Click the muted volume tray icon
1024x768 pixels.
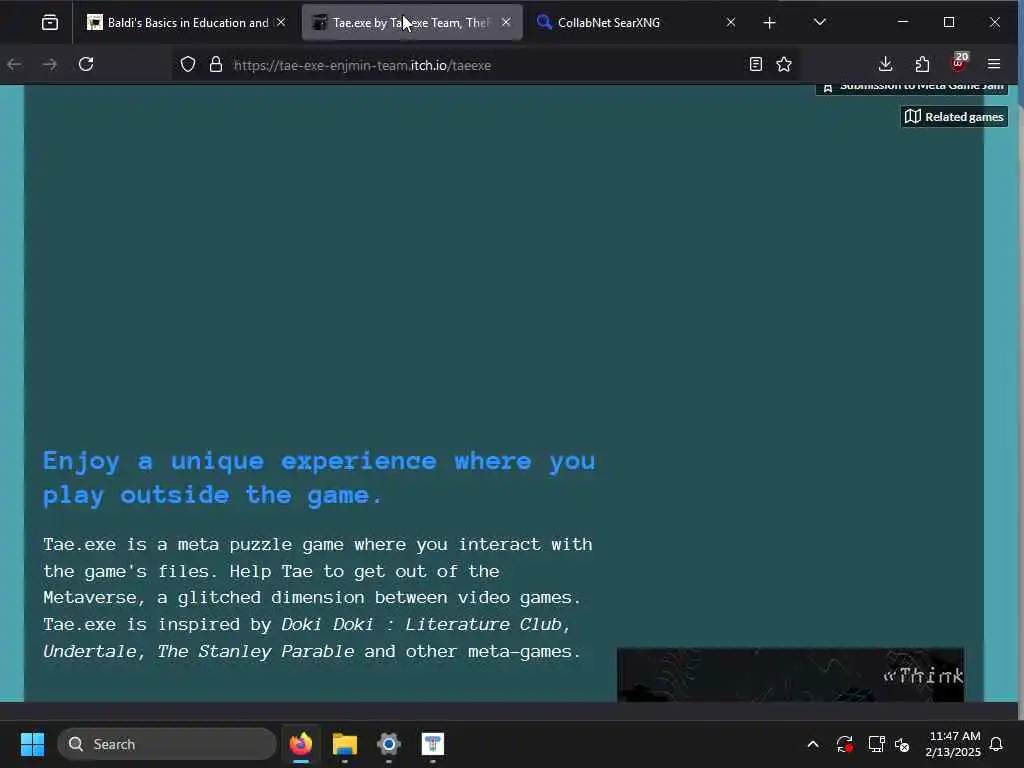[903, 744]
